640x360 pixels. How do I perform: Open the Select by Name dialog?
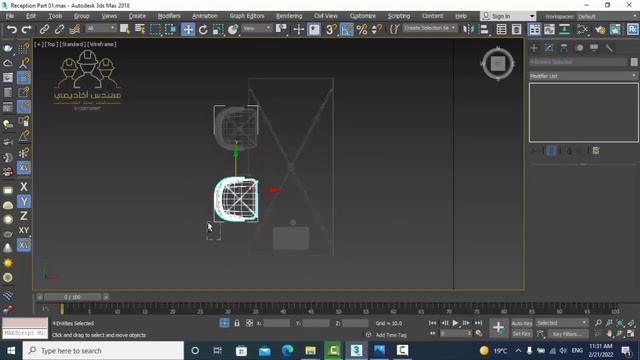tap(140, 29)
